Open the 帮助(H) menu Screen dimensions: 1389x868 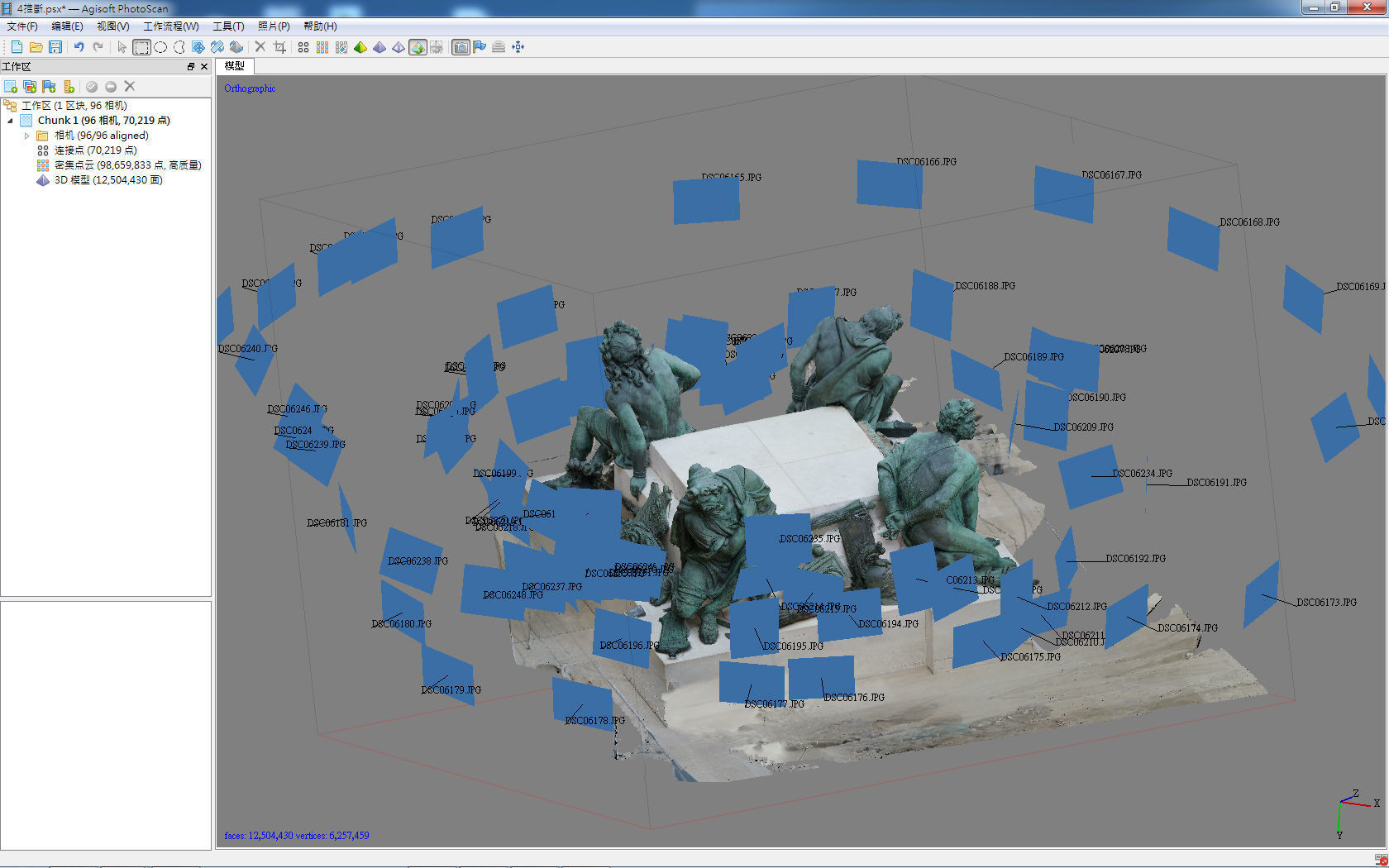pyautogui.click(x=320, y=26)
